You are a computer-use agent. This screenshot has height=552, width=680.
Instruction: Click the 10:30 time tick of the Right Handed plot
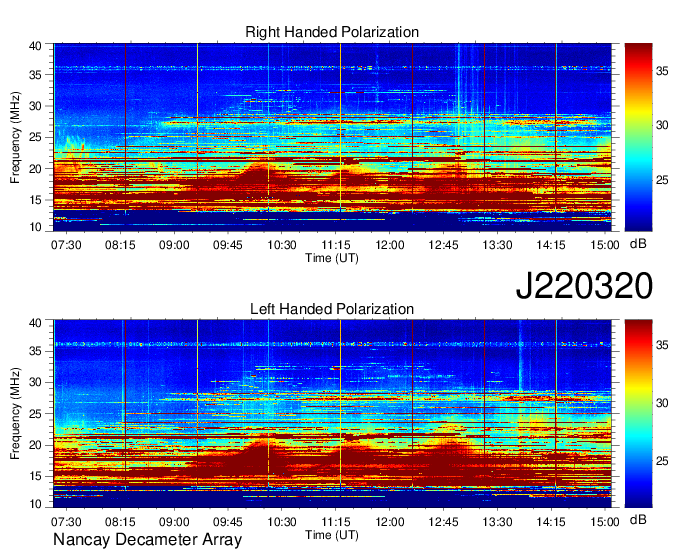[x=281, y=245]
